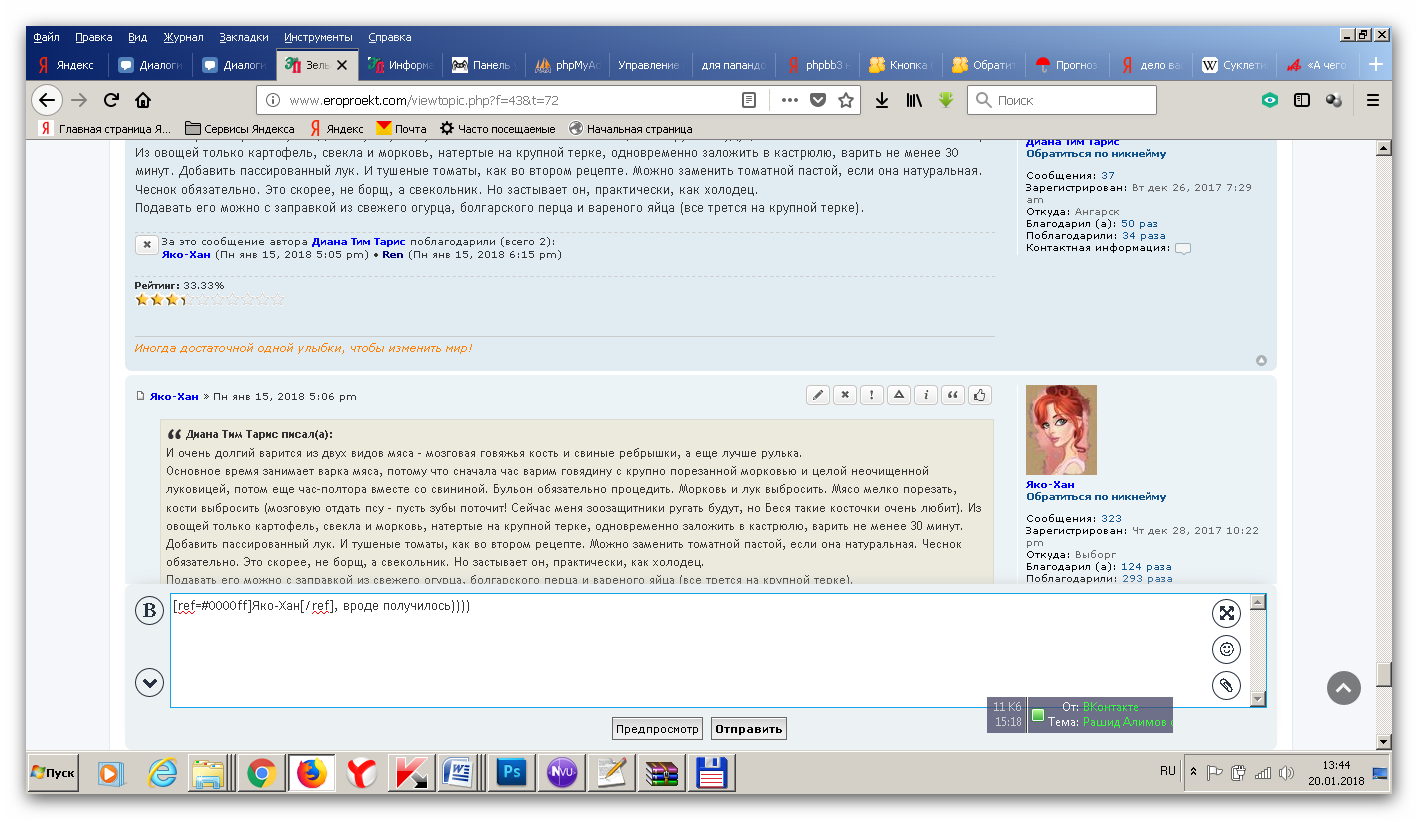The width and height of the screenshot is (1418, 820).
Task: Open the Firefox library icon
Action: coord(914,100)
